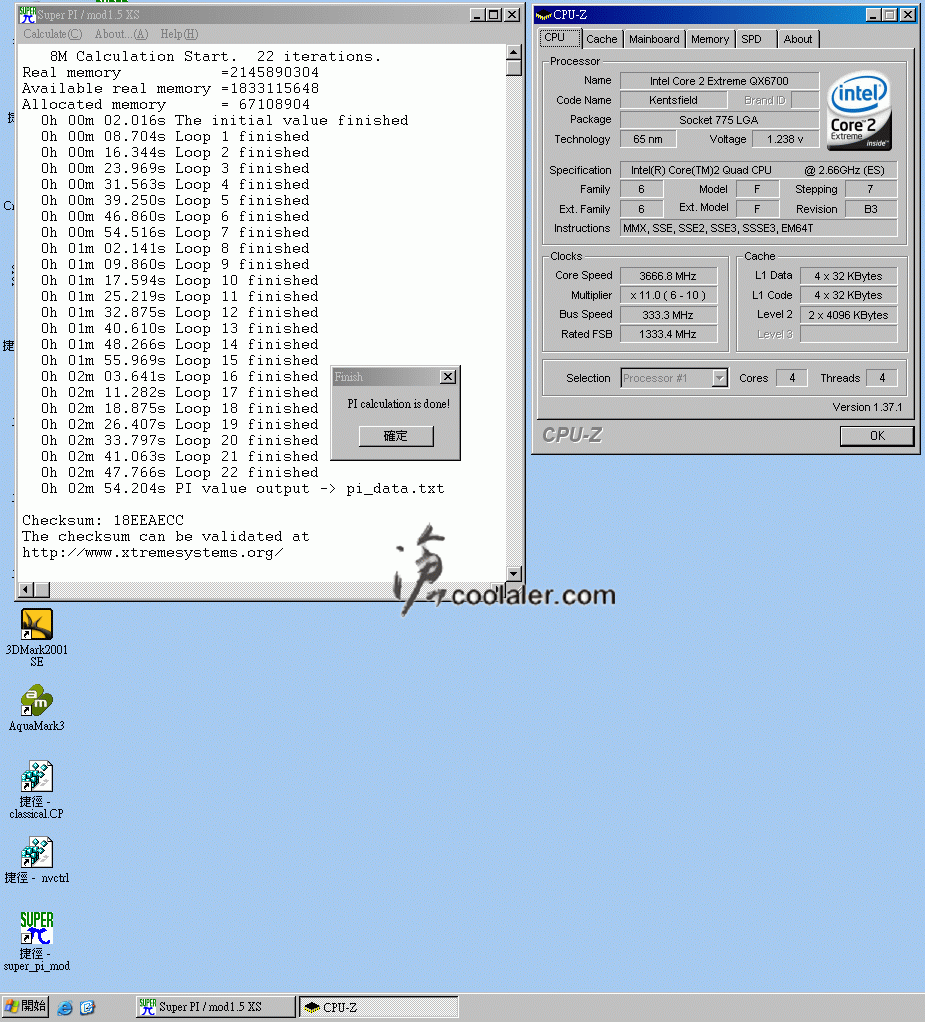Click the Checksum: 18EEAECC line
The height and width of the screenshot is (1022, 925).
(103, 521)
